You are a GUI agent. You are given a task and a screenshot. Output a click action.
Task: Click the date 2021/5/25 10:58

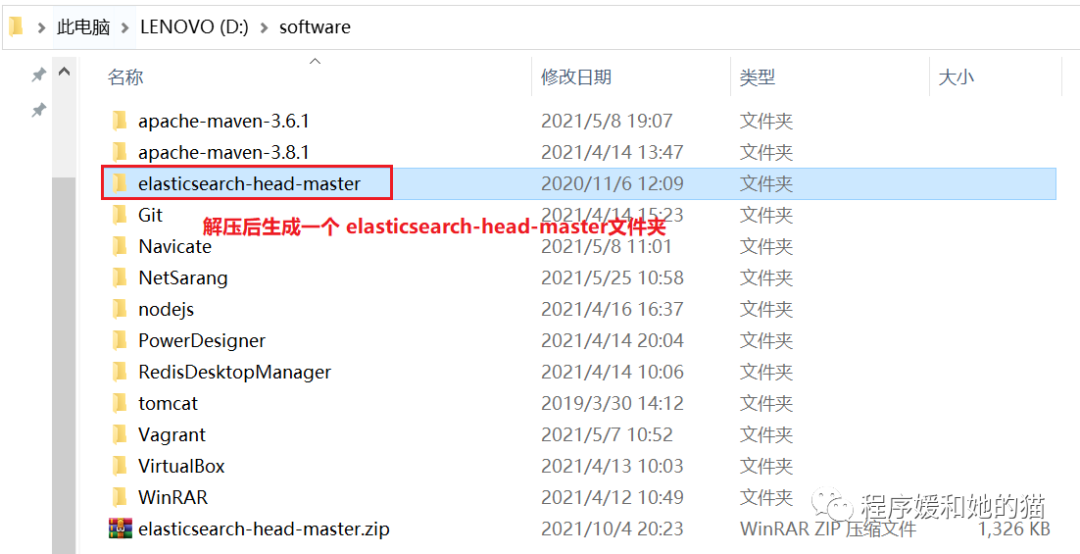[x=612, y=278]
